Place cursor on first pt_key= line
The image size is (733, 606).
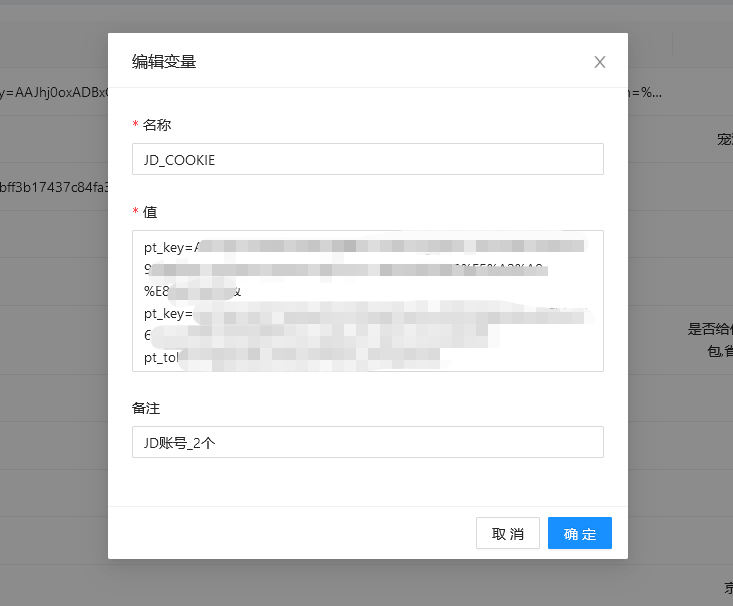[x=170, y=247]
